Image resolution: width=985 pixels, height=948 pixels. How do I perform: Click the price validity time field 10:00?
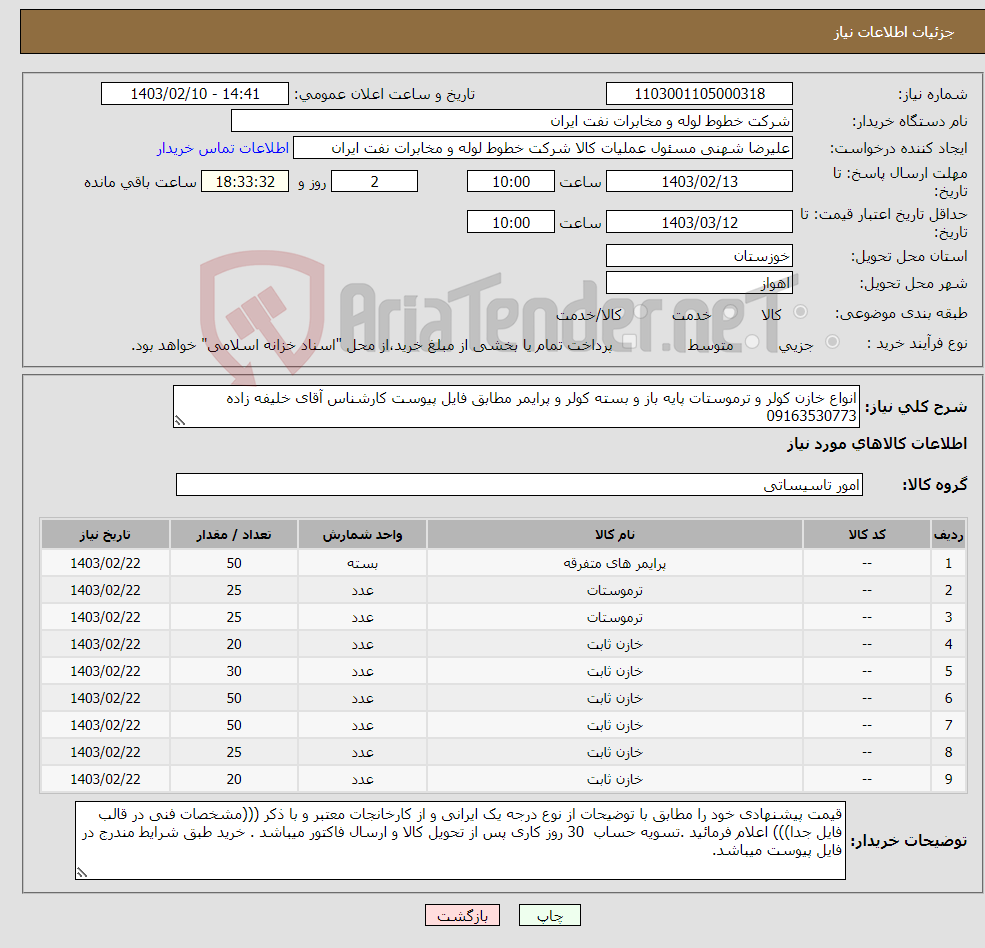(x=511, y=222)
